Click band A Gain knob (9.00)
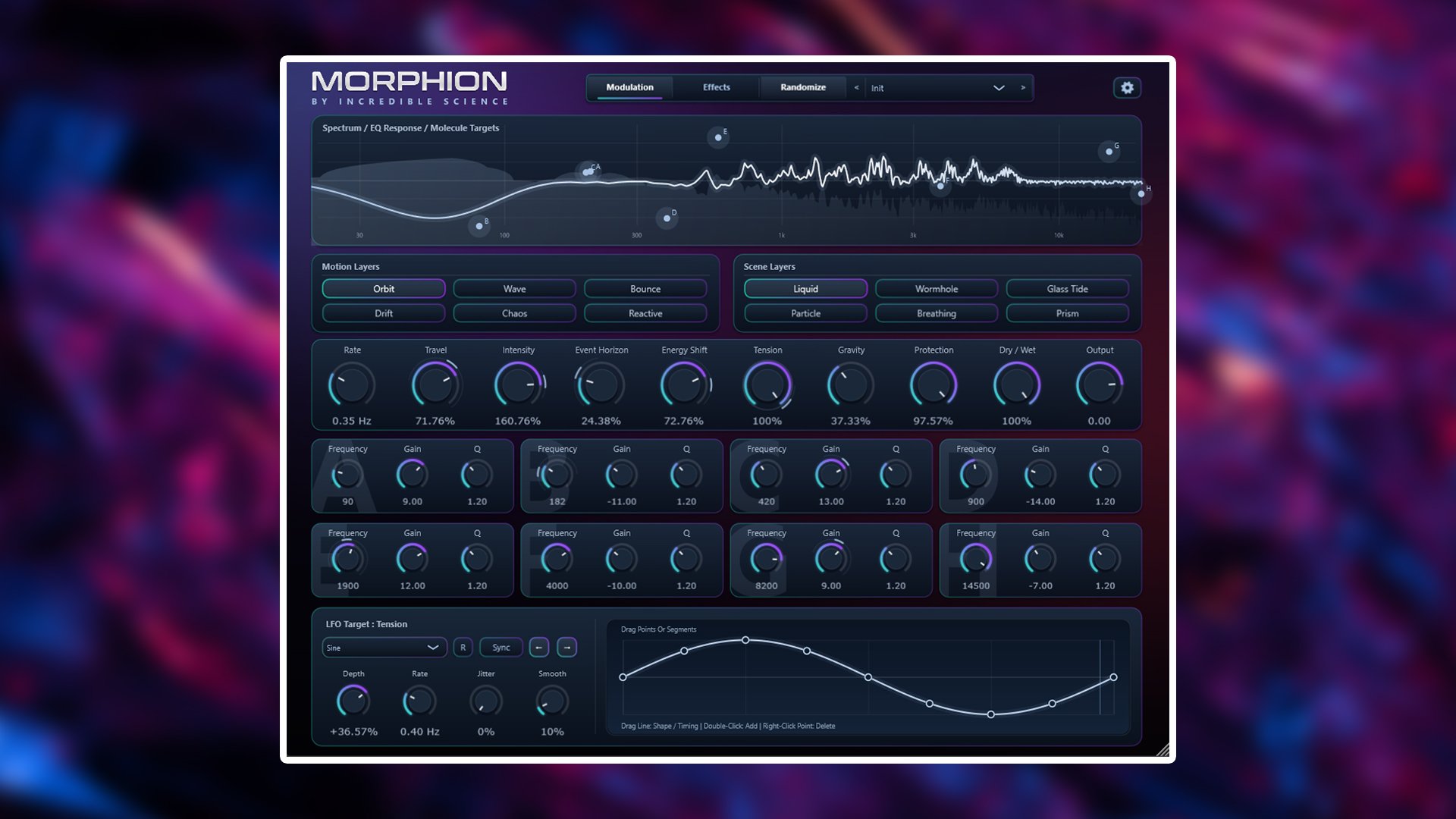 tap(413, 475)
